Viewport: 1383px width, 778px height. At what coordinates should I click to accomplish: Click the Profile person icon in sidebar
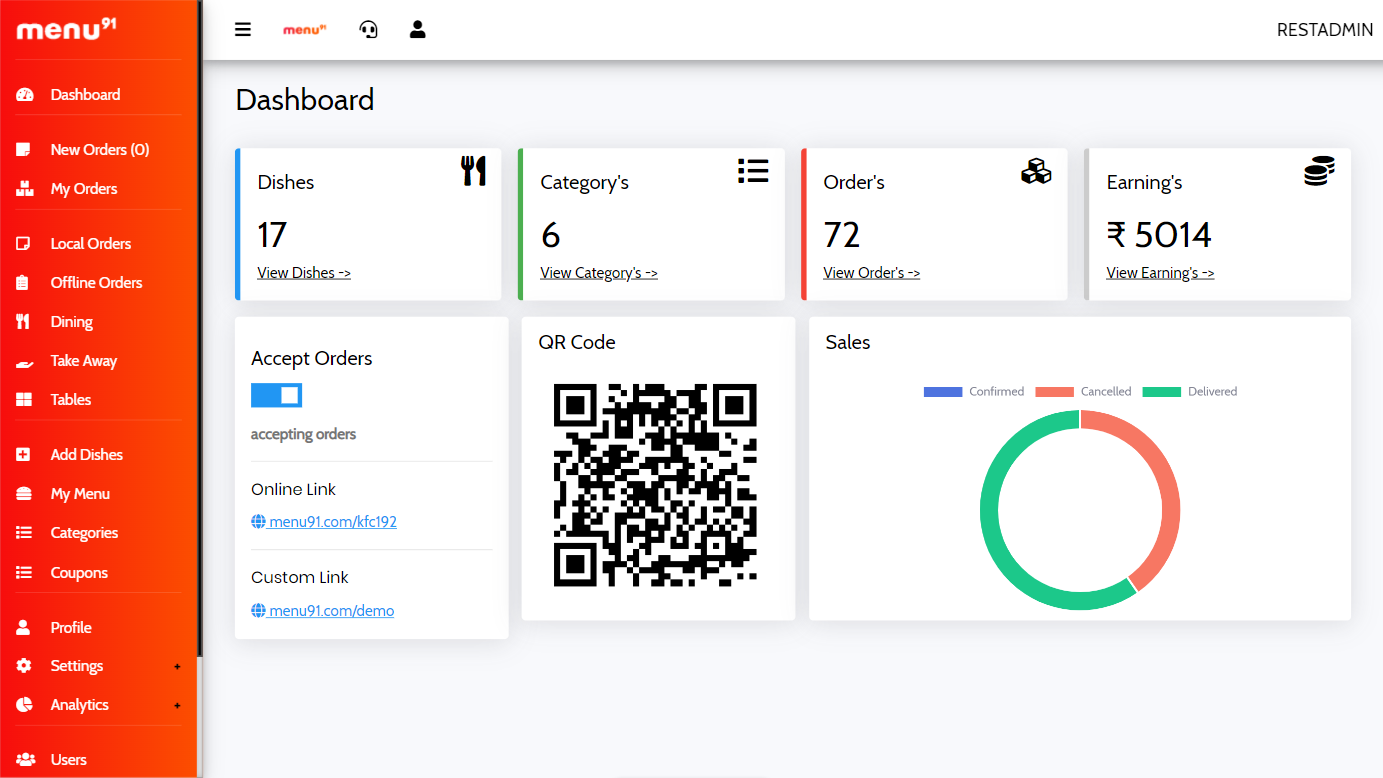coord(23,628)
